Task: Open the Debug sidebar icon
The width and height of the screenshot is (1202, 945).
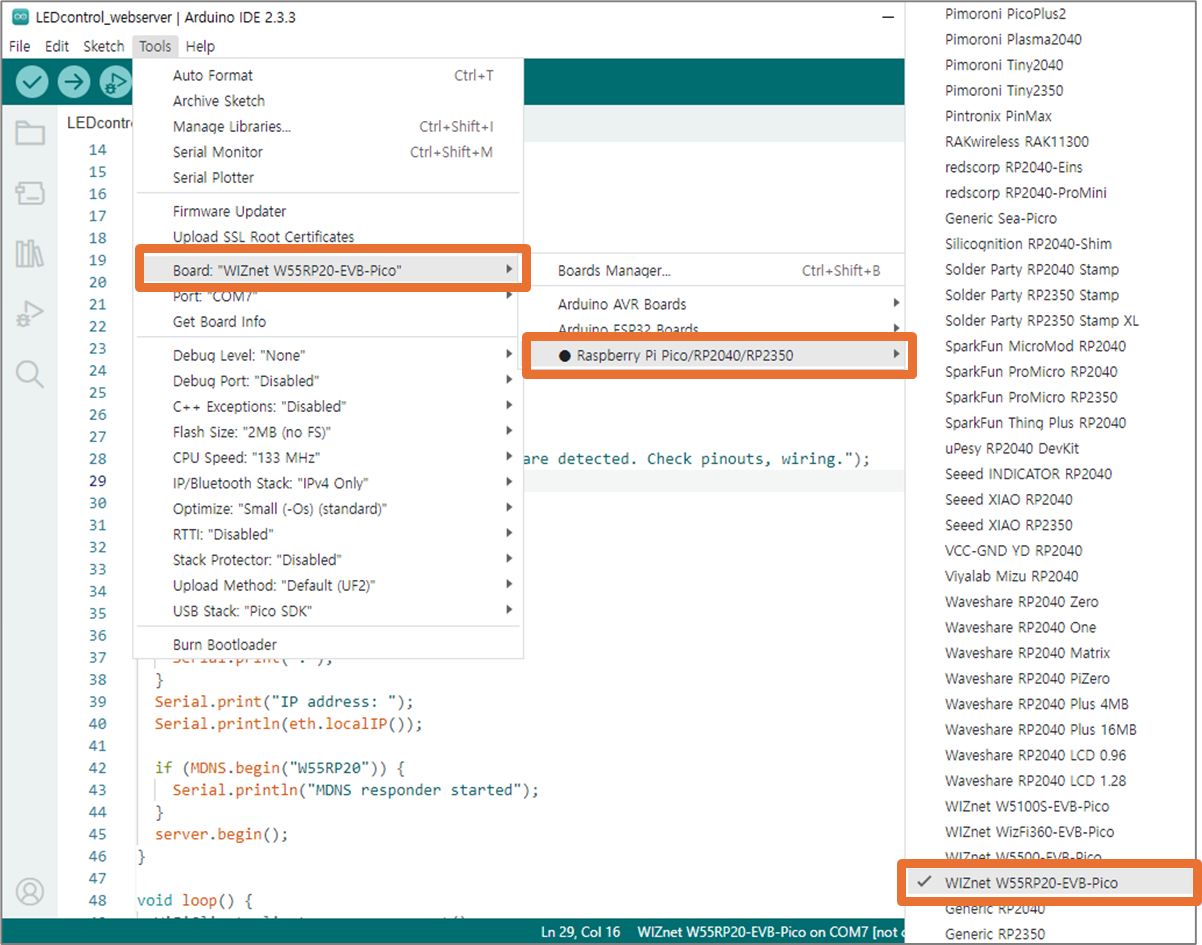Action: tap(30, 315)
